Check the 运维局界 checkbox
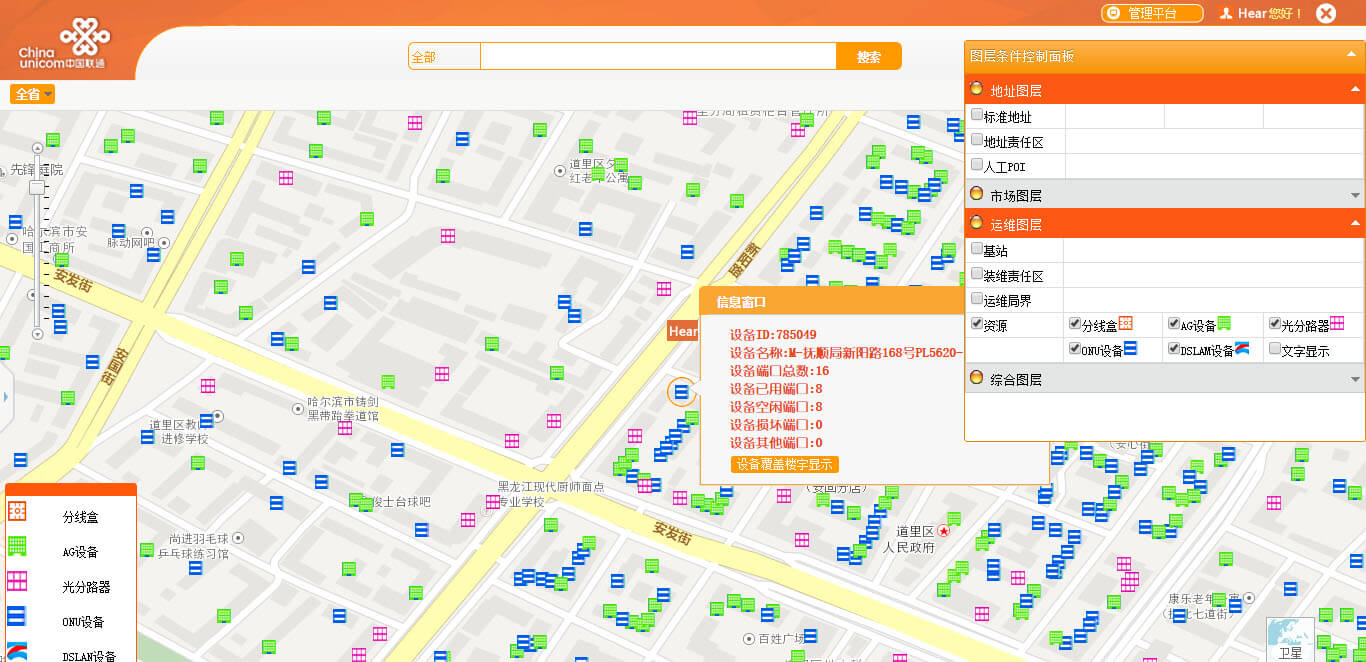1366x662 pixels. pyautogui.click(x=977, y=298)
